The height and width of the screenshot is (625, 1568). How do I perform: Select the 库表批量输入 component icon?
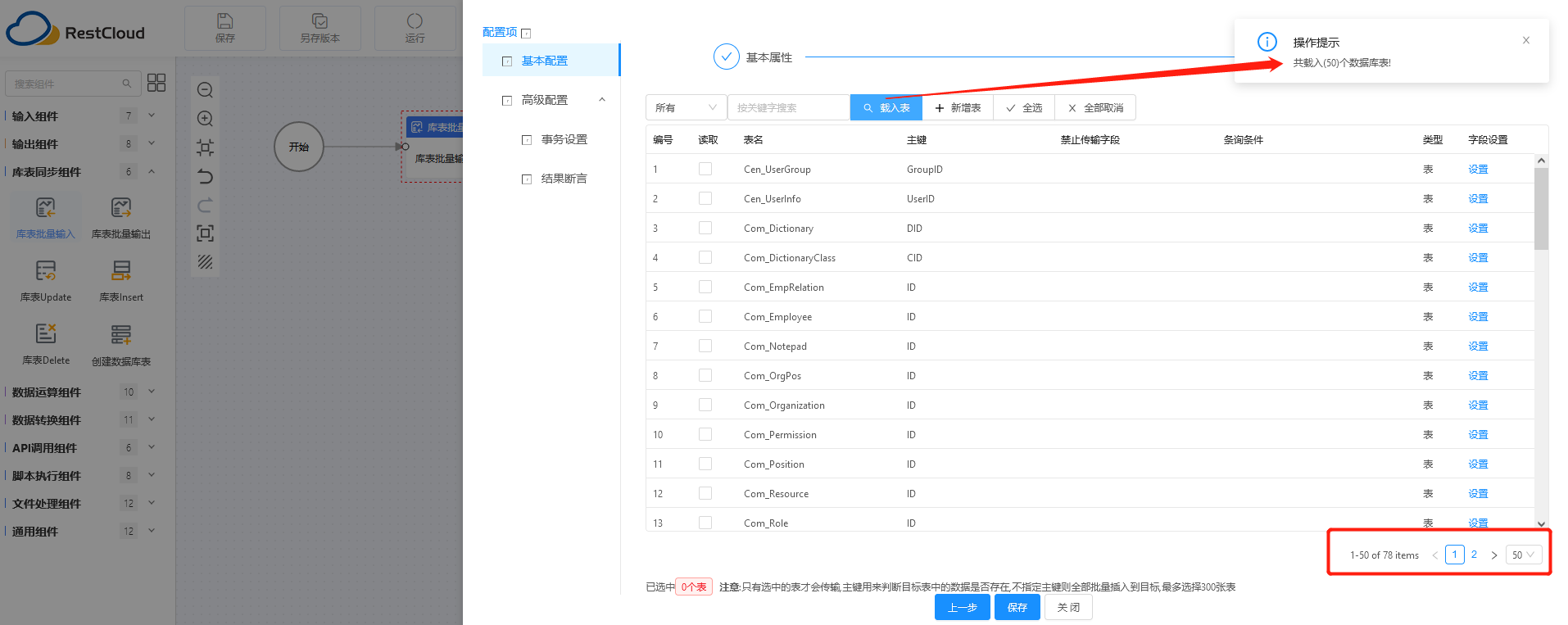[46, 208]
